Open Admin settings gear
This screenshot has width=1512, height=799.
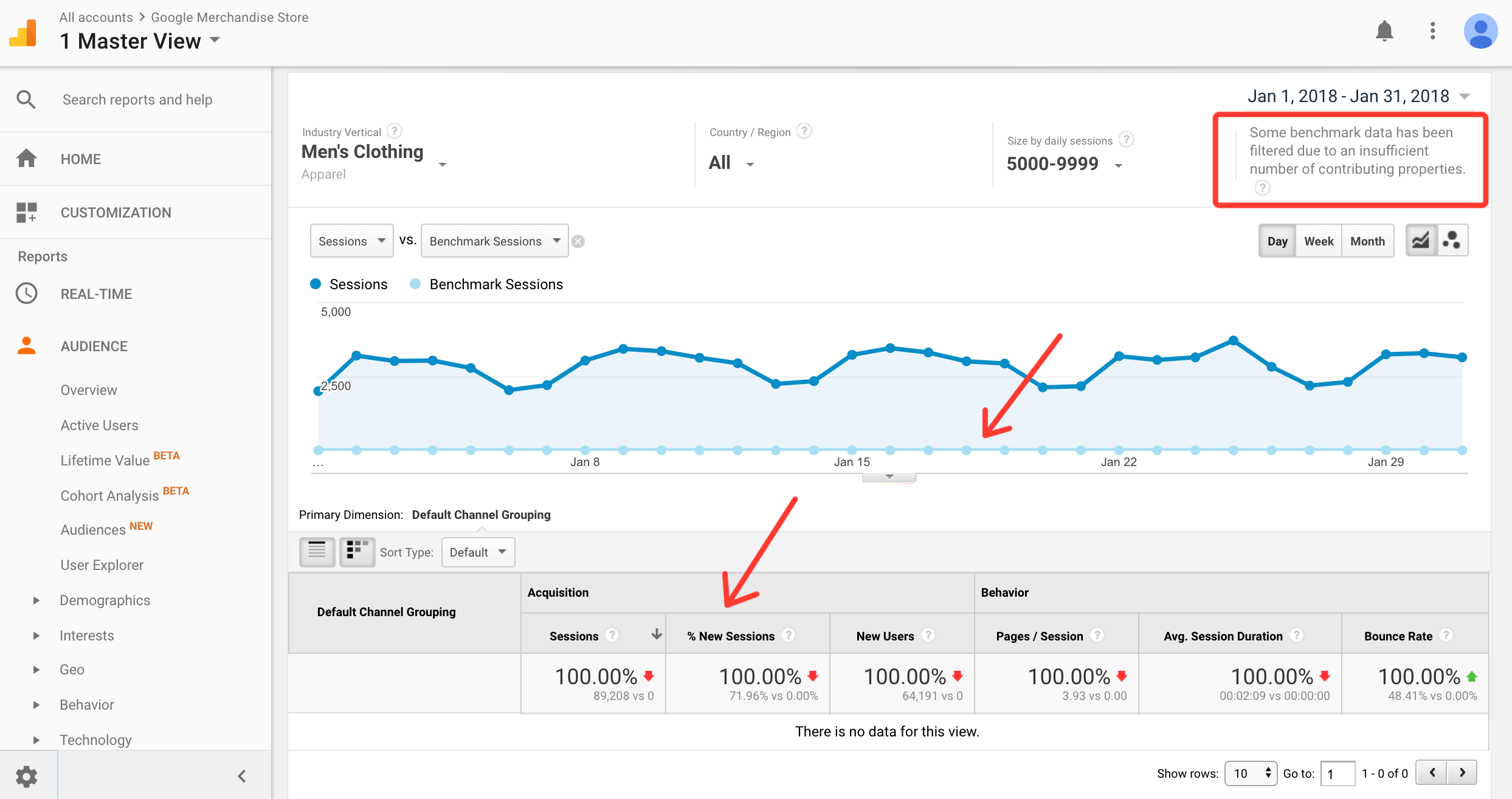point(26,776)
